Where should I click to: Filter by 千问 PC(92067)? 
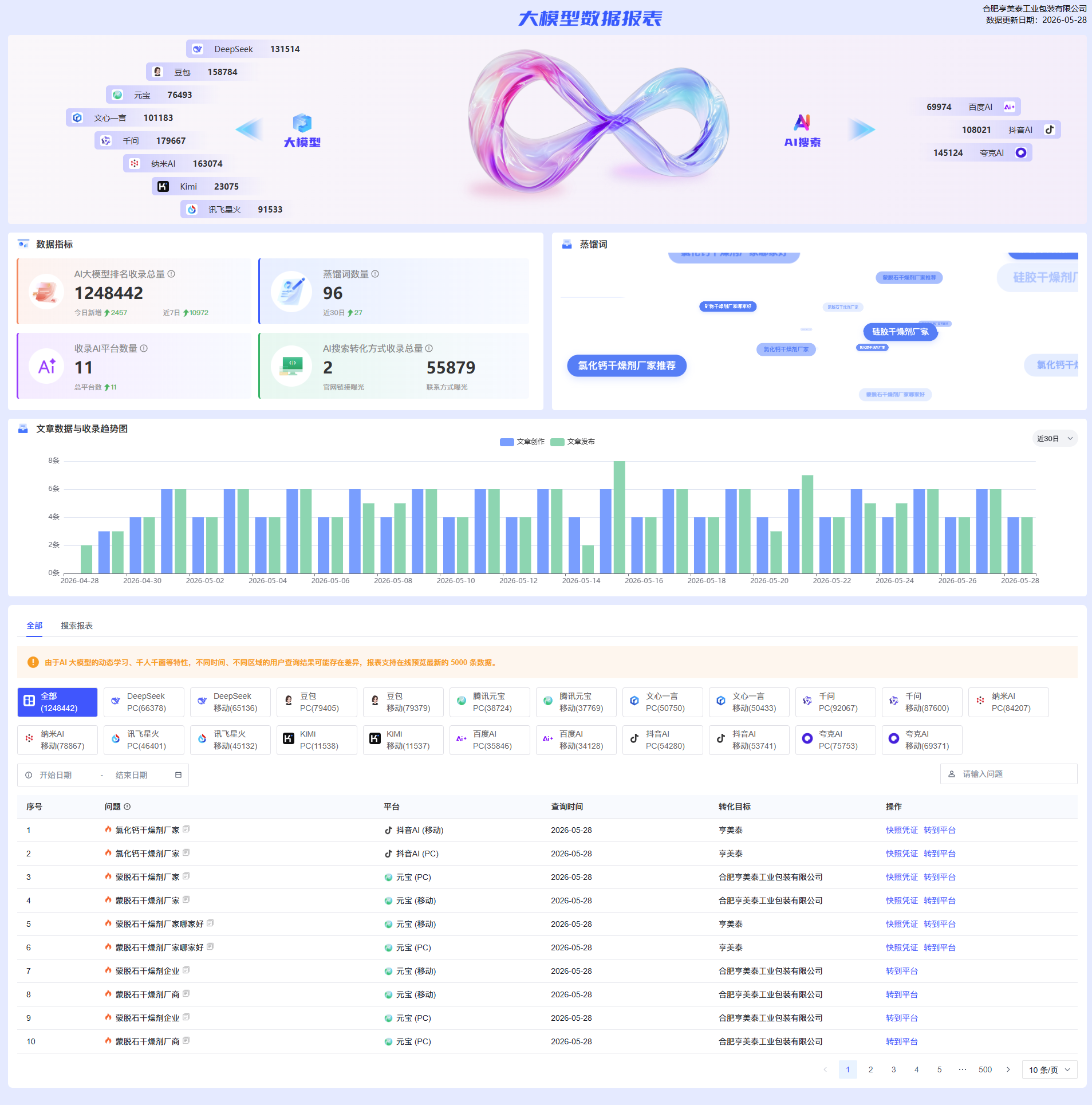coord(835,703)
